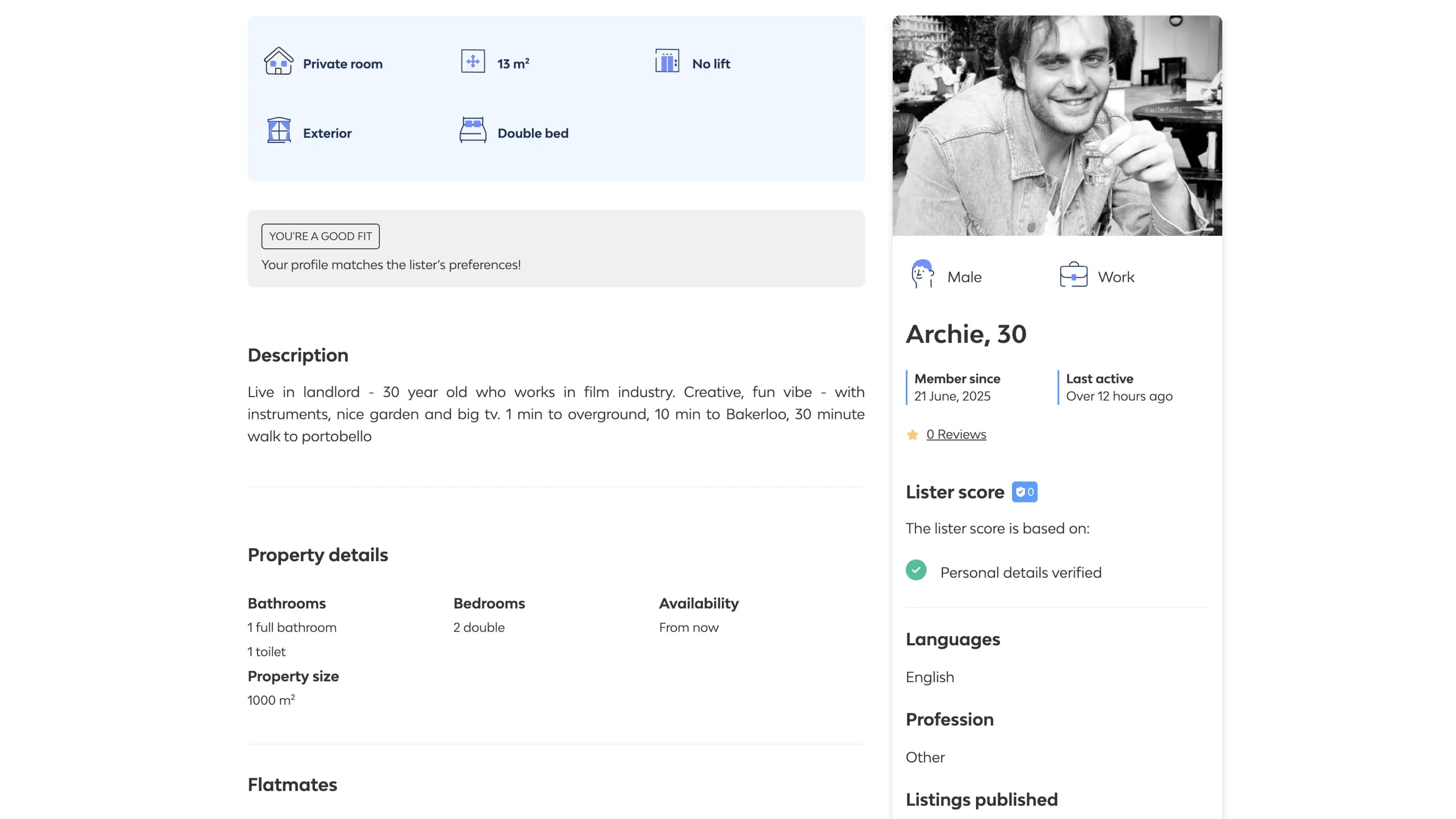Click the Last active status text
Screen dimensions: 1456x819
(1119, 388)
